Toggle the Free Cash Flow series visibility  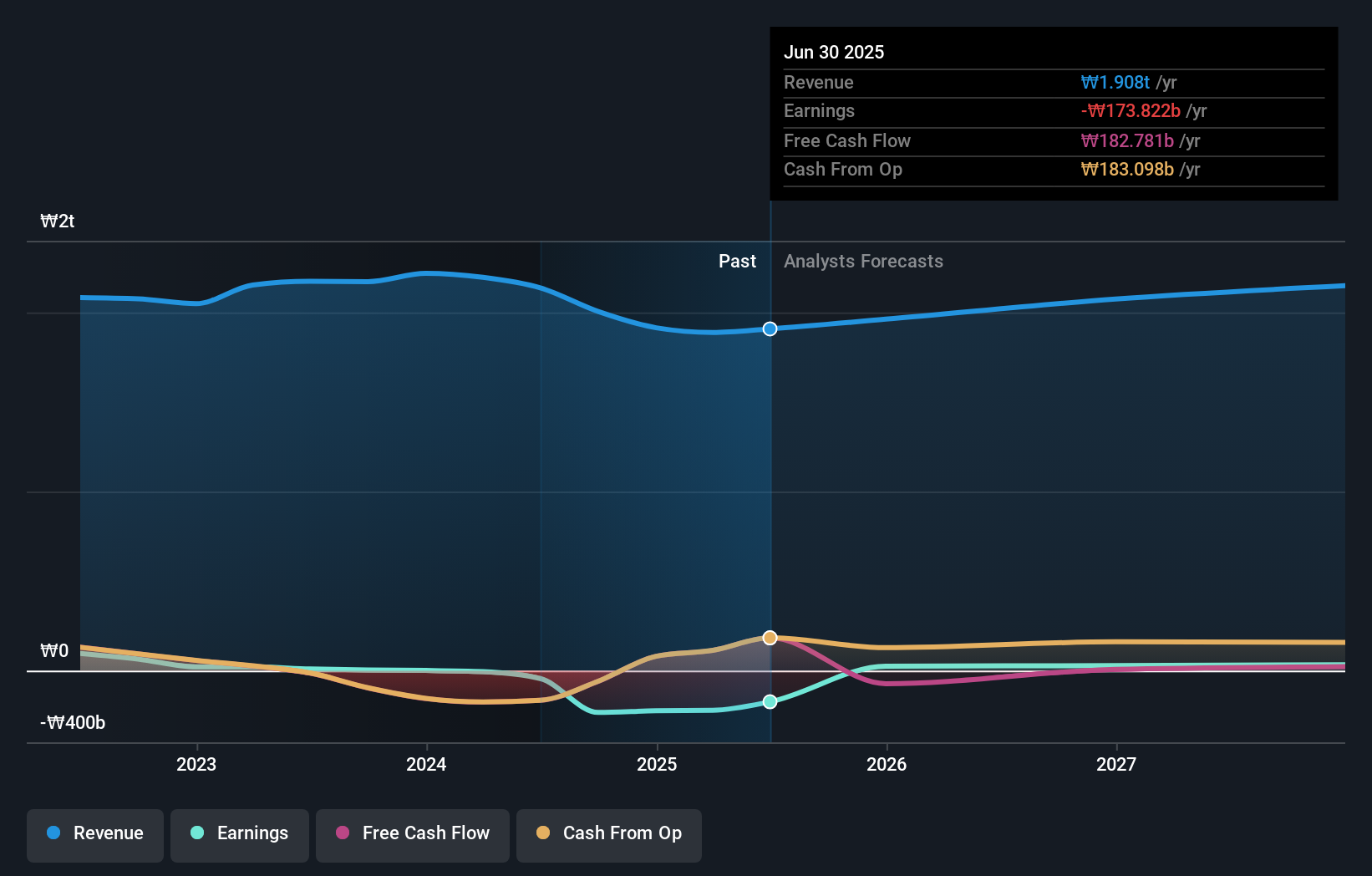pyautogui.click(x=412, y=835)
